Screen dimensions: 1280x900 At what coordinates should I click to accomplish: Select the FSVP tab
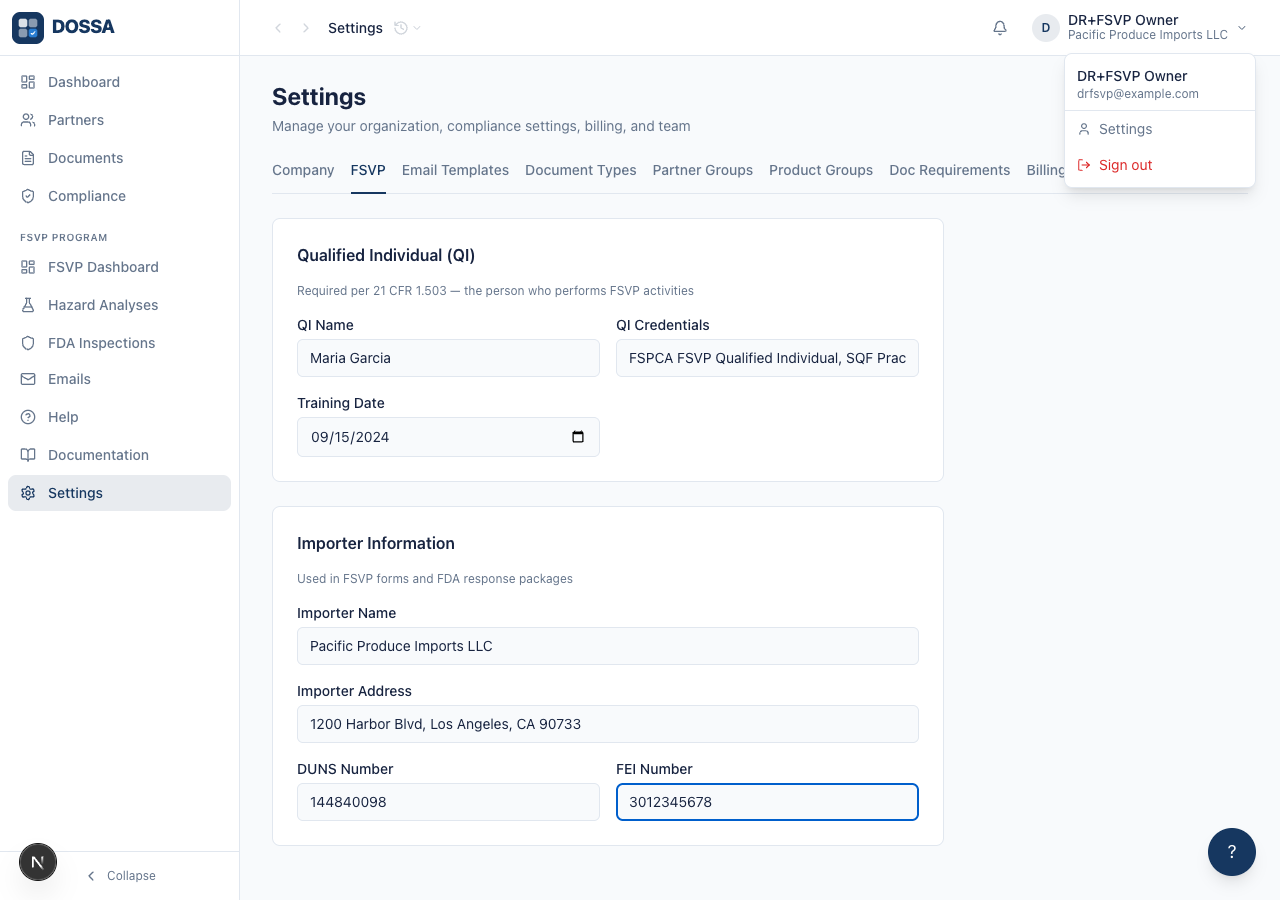[368, 170]
